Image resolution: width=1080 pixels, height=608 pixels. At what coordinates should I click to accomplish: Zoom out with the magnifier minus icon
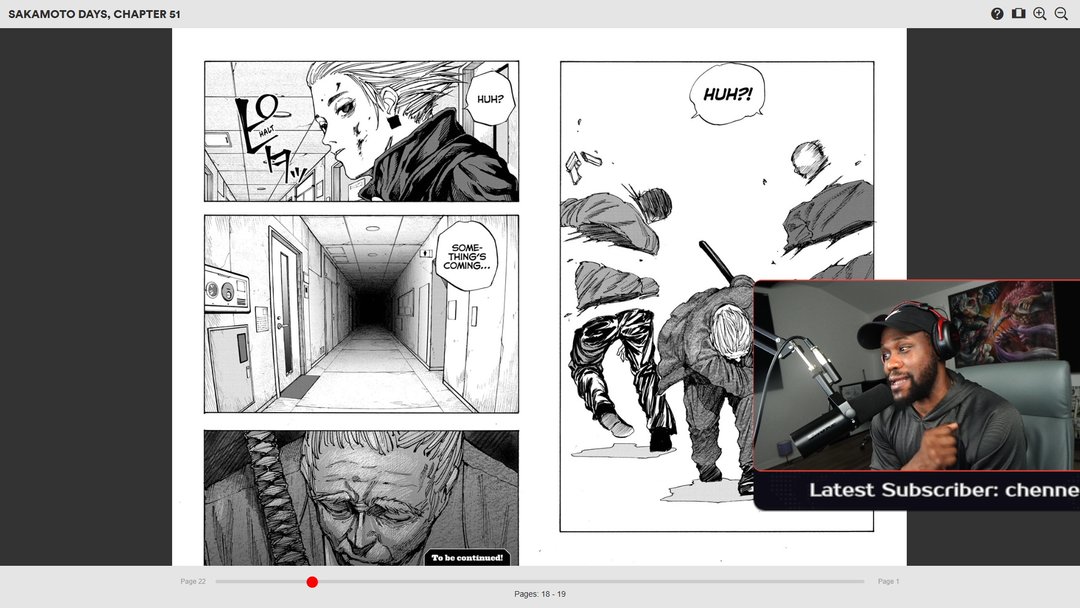[x=1061, y=14]
